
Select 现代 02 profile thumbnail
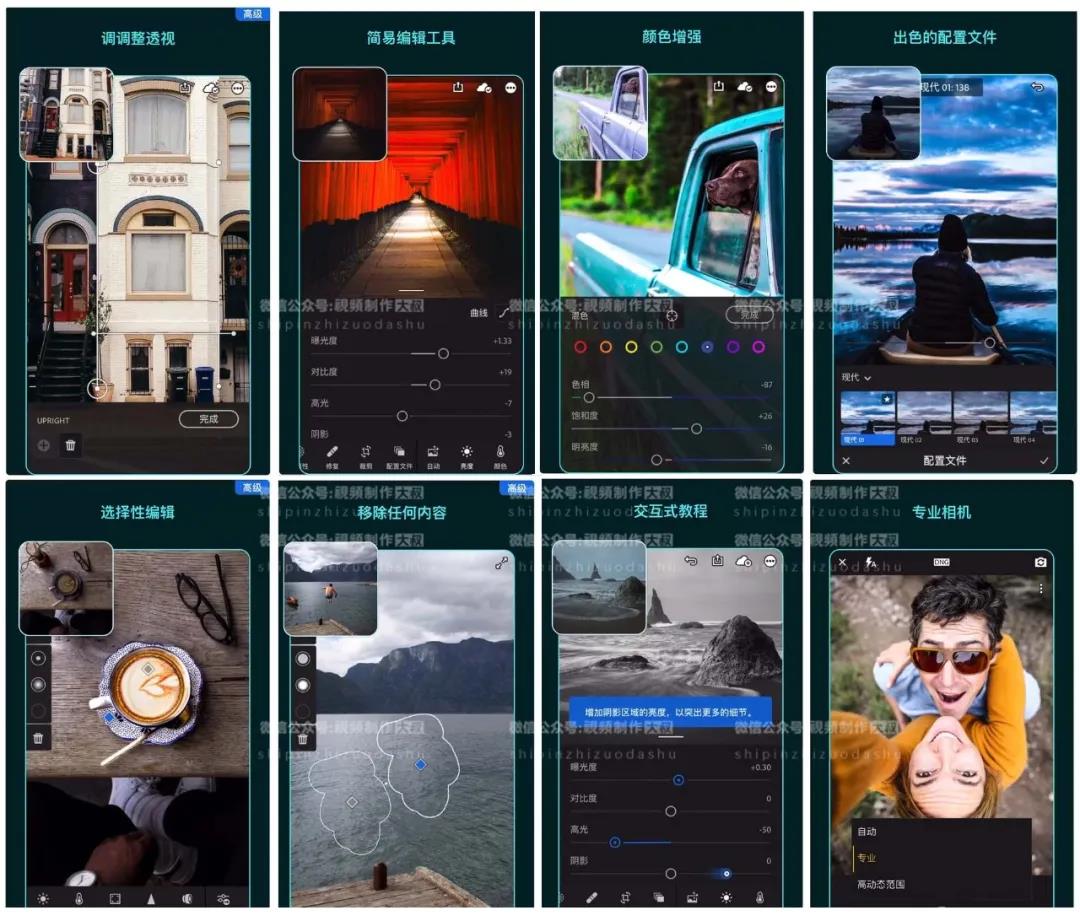924,418
